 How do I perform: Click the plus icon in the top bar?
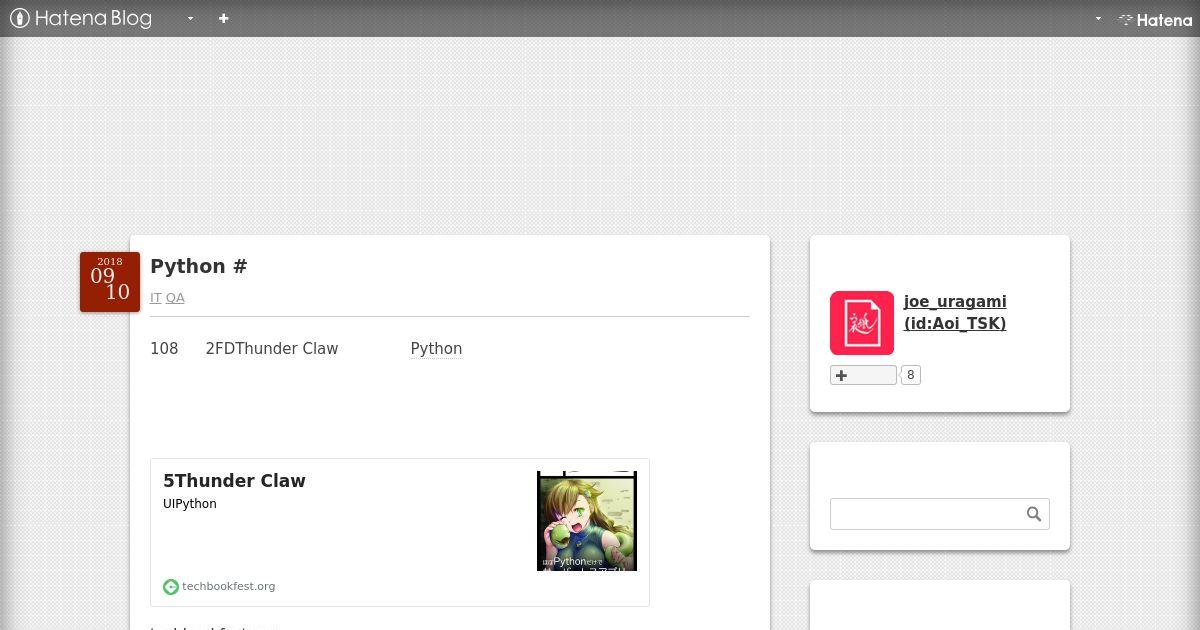click(223, 18)
